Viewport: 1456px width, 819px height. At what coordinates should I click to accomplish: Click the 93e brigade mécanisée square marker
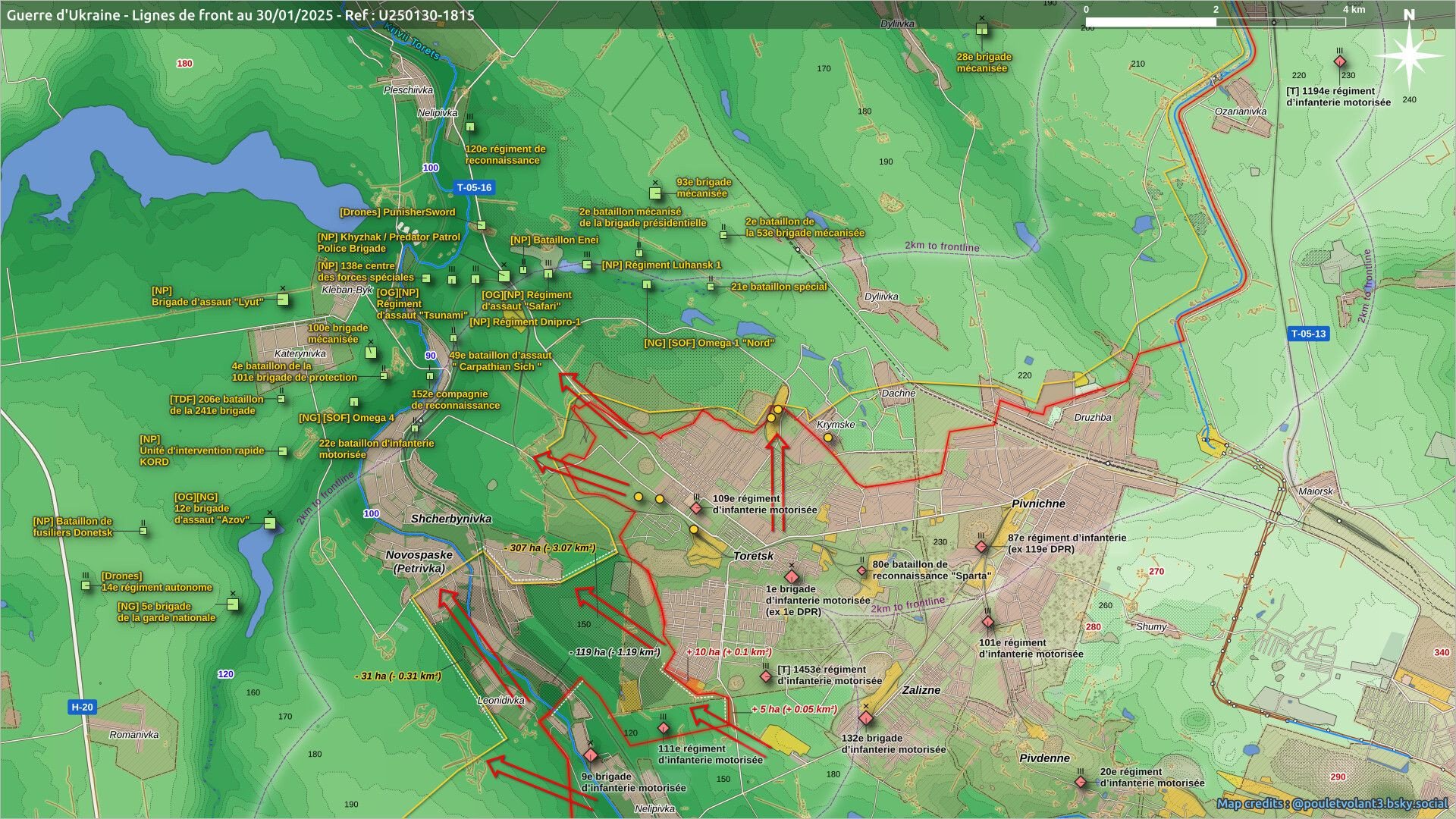[x=655, y=193]
